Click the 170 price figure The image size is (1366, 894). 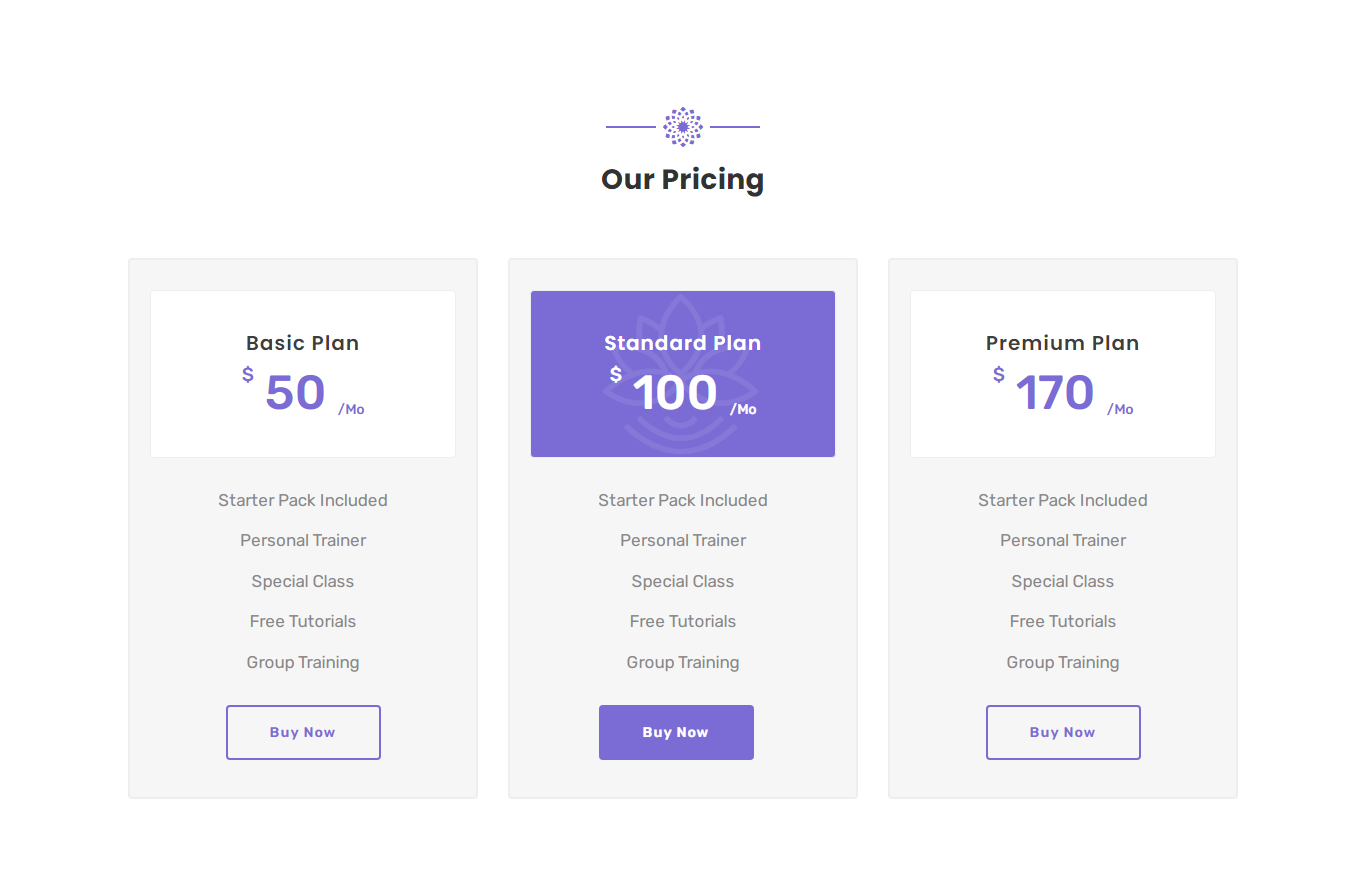tap(1055, 393)
